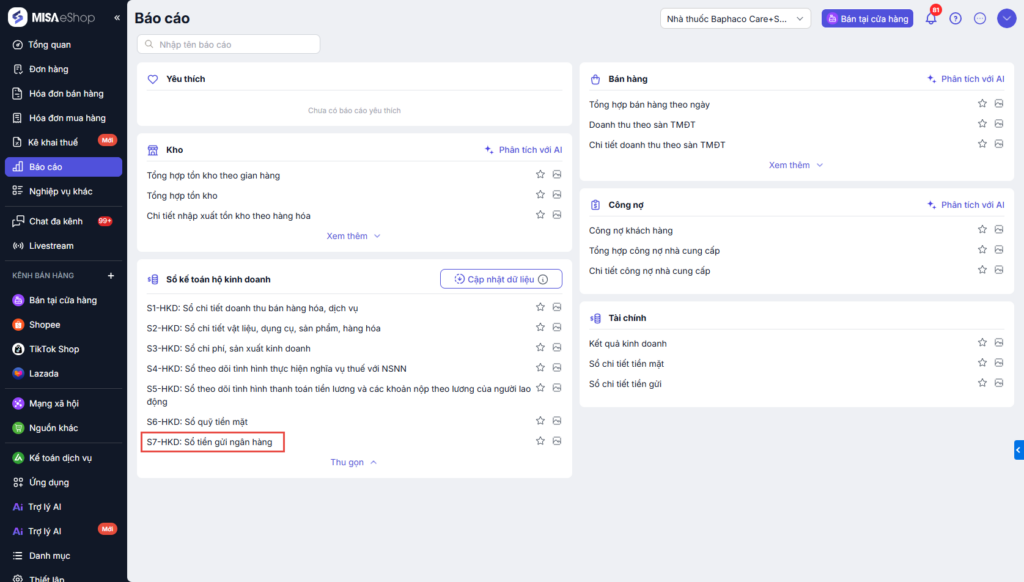This screenshot has height=582, width=1024.
Task: Open Shopee sales channel
Action: 44,325
